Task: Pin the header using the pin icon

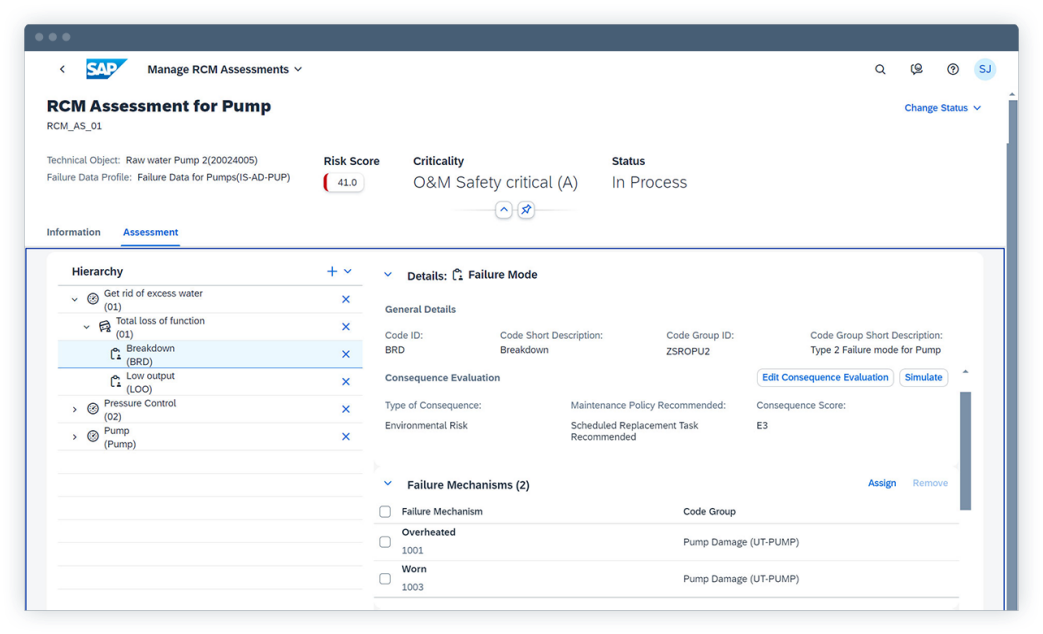Action: pos(524,210)
